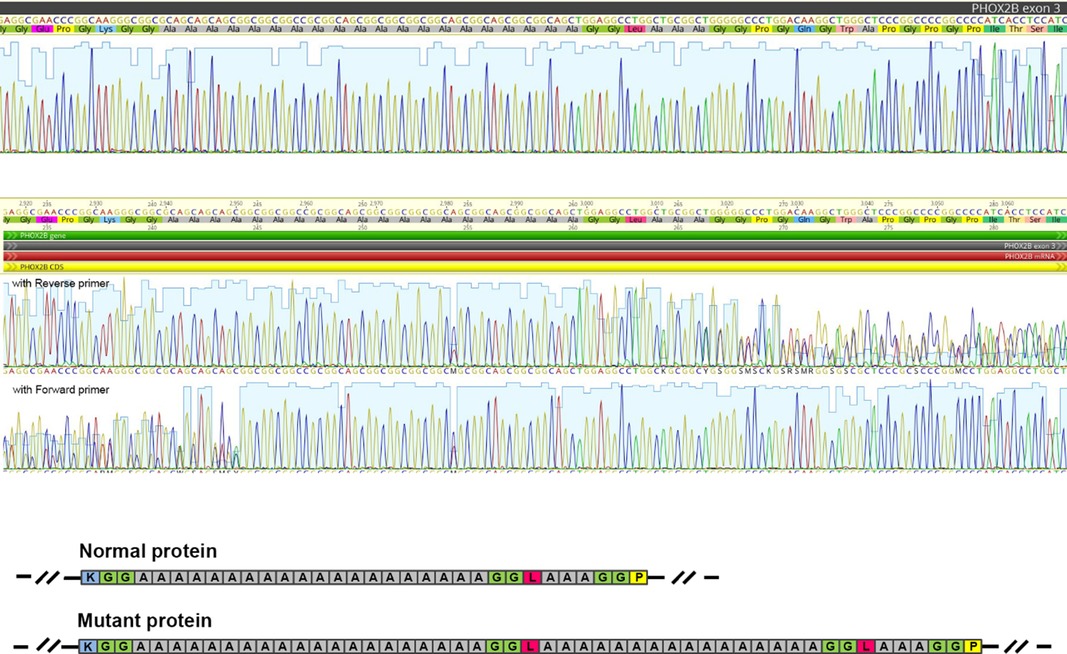Click the 'with Forward primer' label
This screenshot has width=1067, height=654.
[x=61, y=389]
